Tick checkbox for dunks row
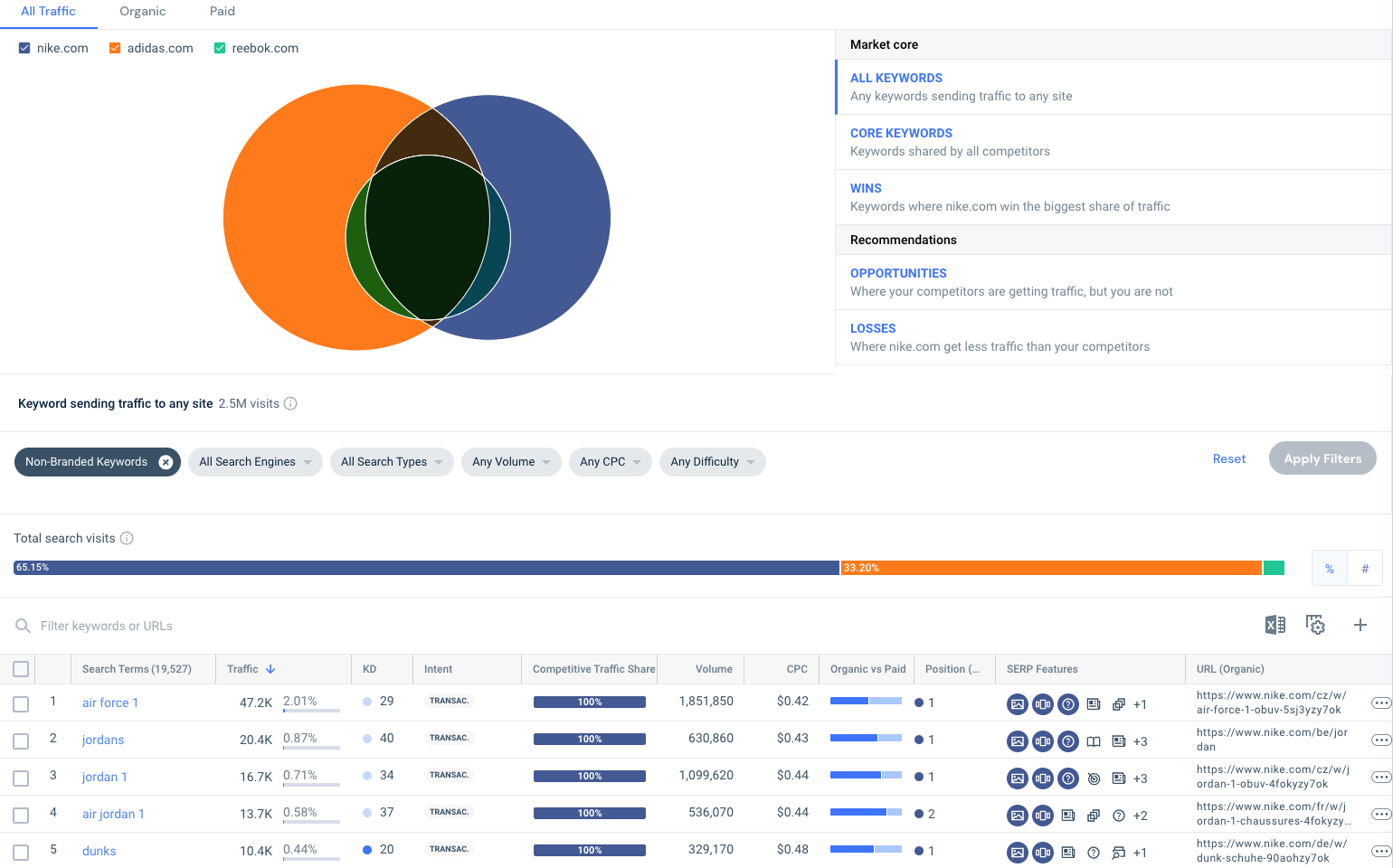Image resolution: width=1393 pixels, height=868 pixels. (x=21, y=853)
